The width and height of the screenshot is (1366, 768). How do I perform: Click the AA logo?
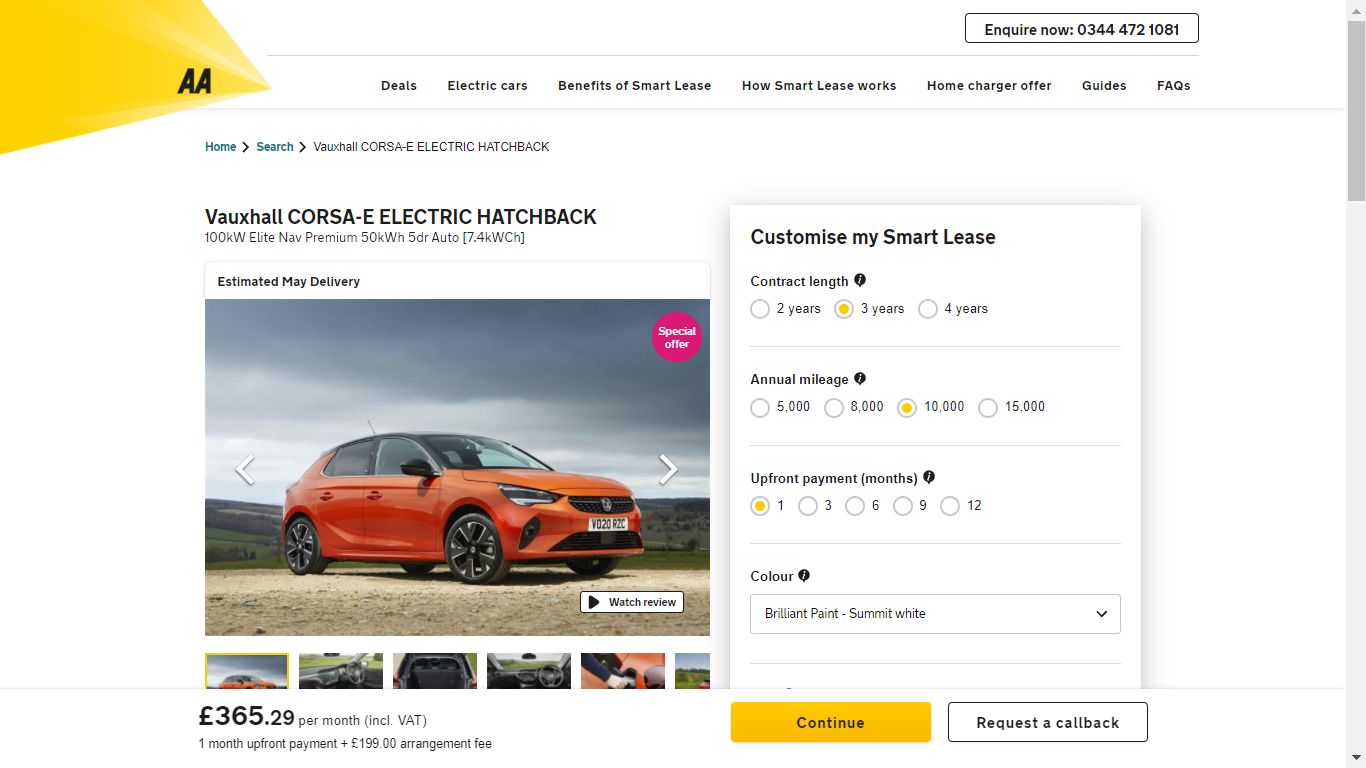(195, 82)
